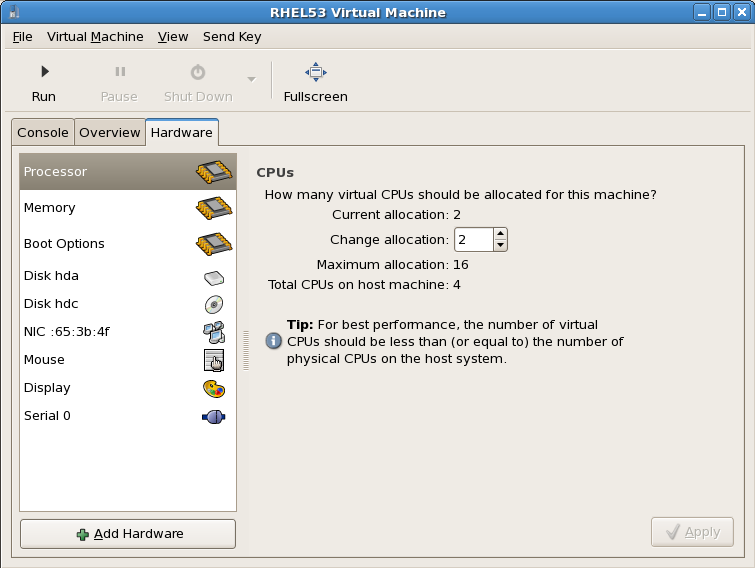Click the Fullscreen toolbar icon
Viewport: 755px width, 568px height.
[315, 72]
